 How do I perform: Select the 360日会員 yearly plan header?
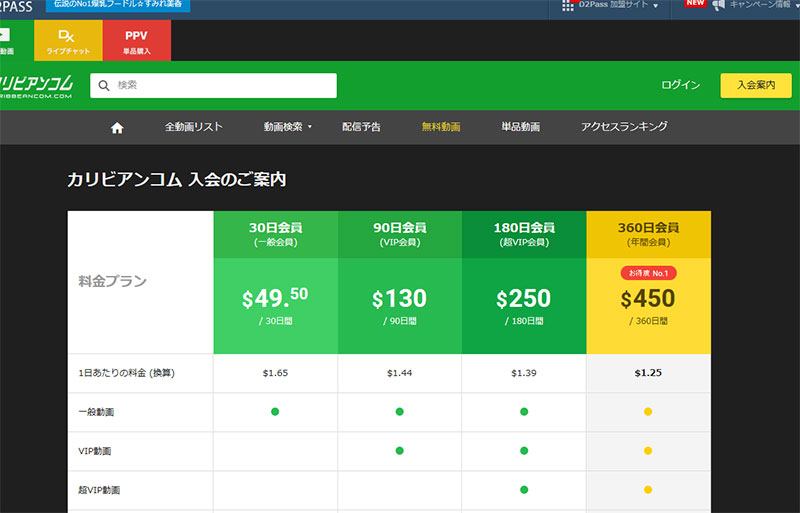coord(648,234)
